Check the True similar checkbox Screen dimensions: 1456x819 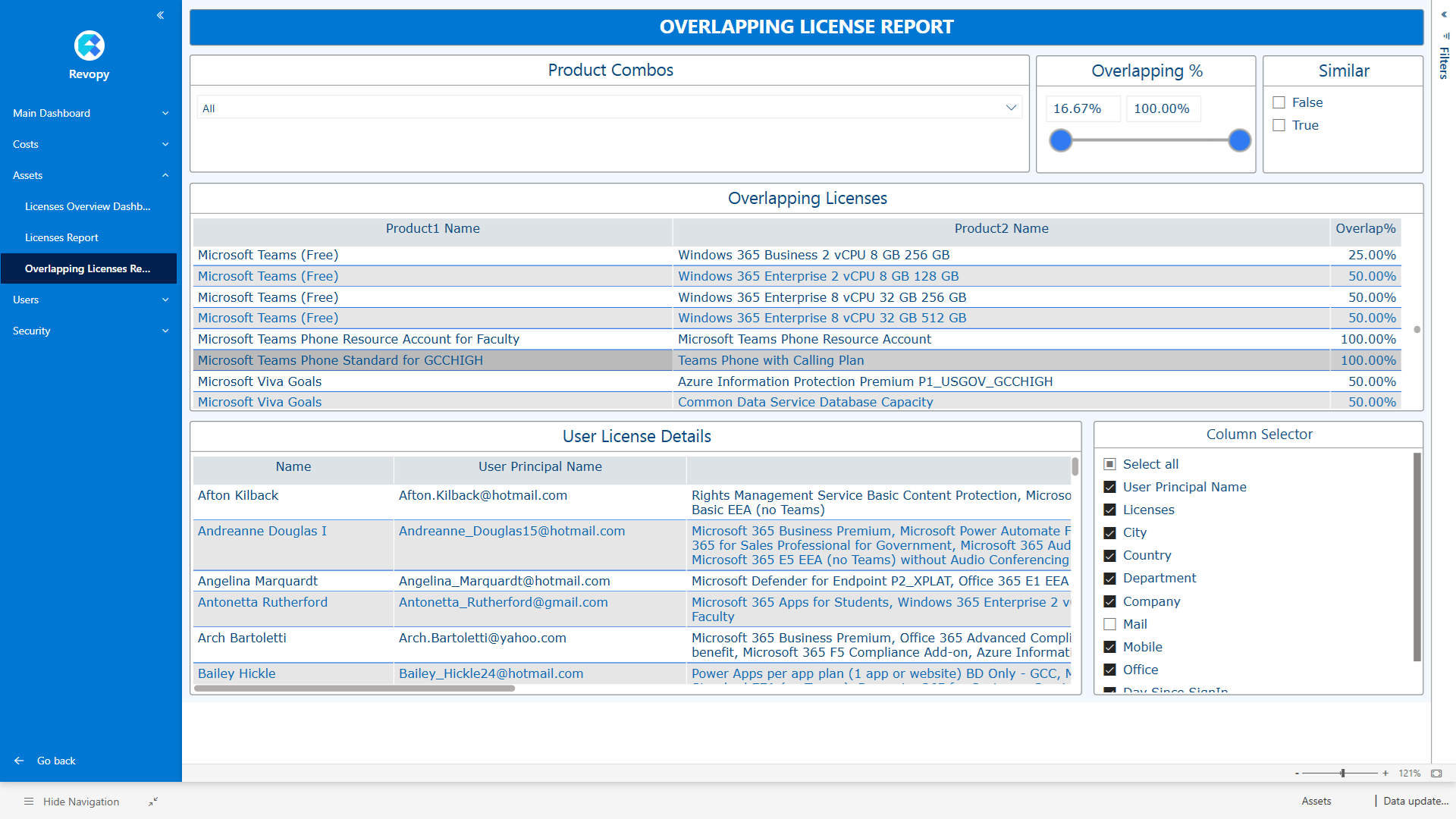(1279, 125)
